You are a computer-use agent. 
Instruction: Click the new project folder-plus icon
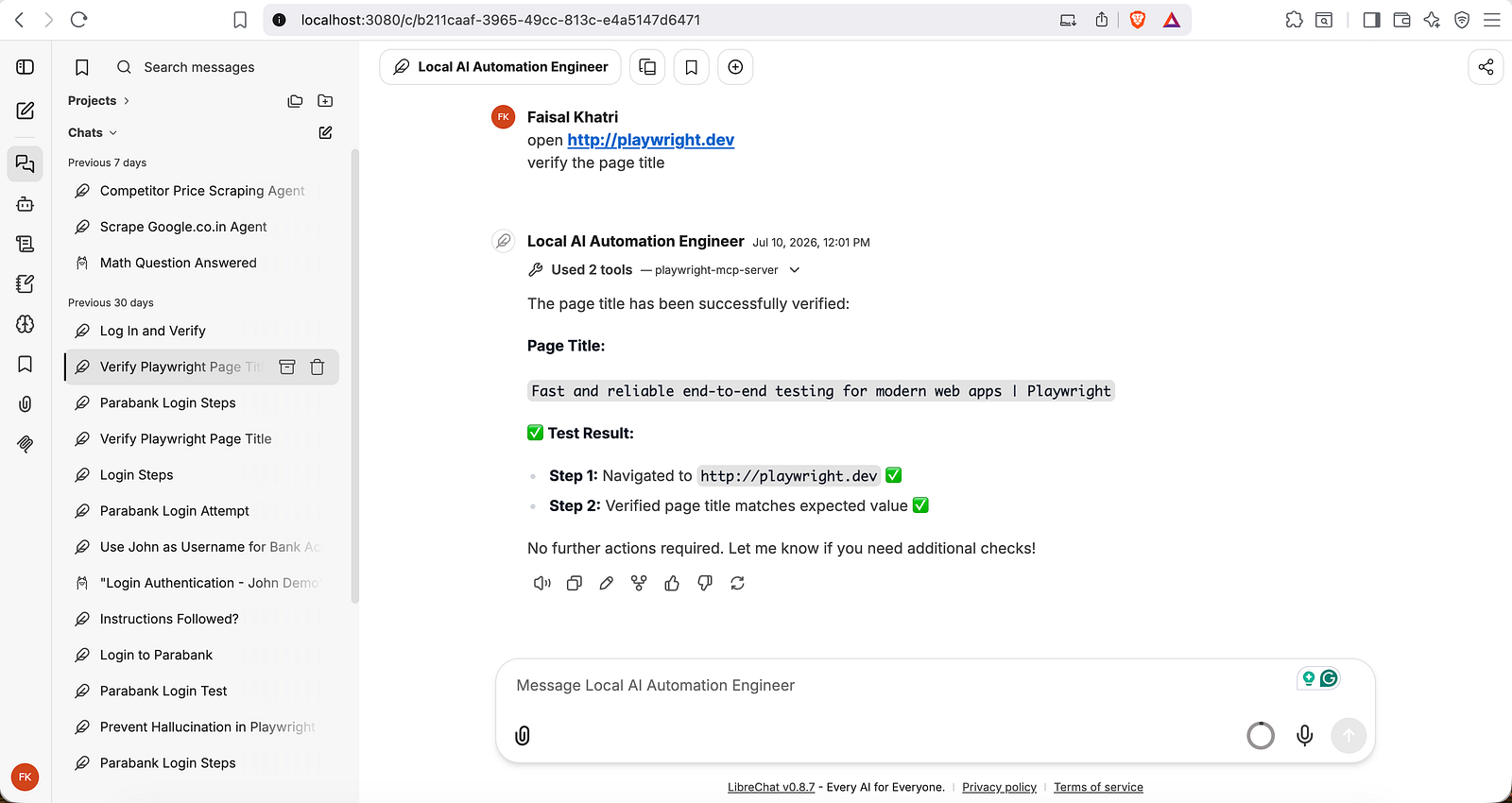(x=325, y=101)
